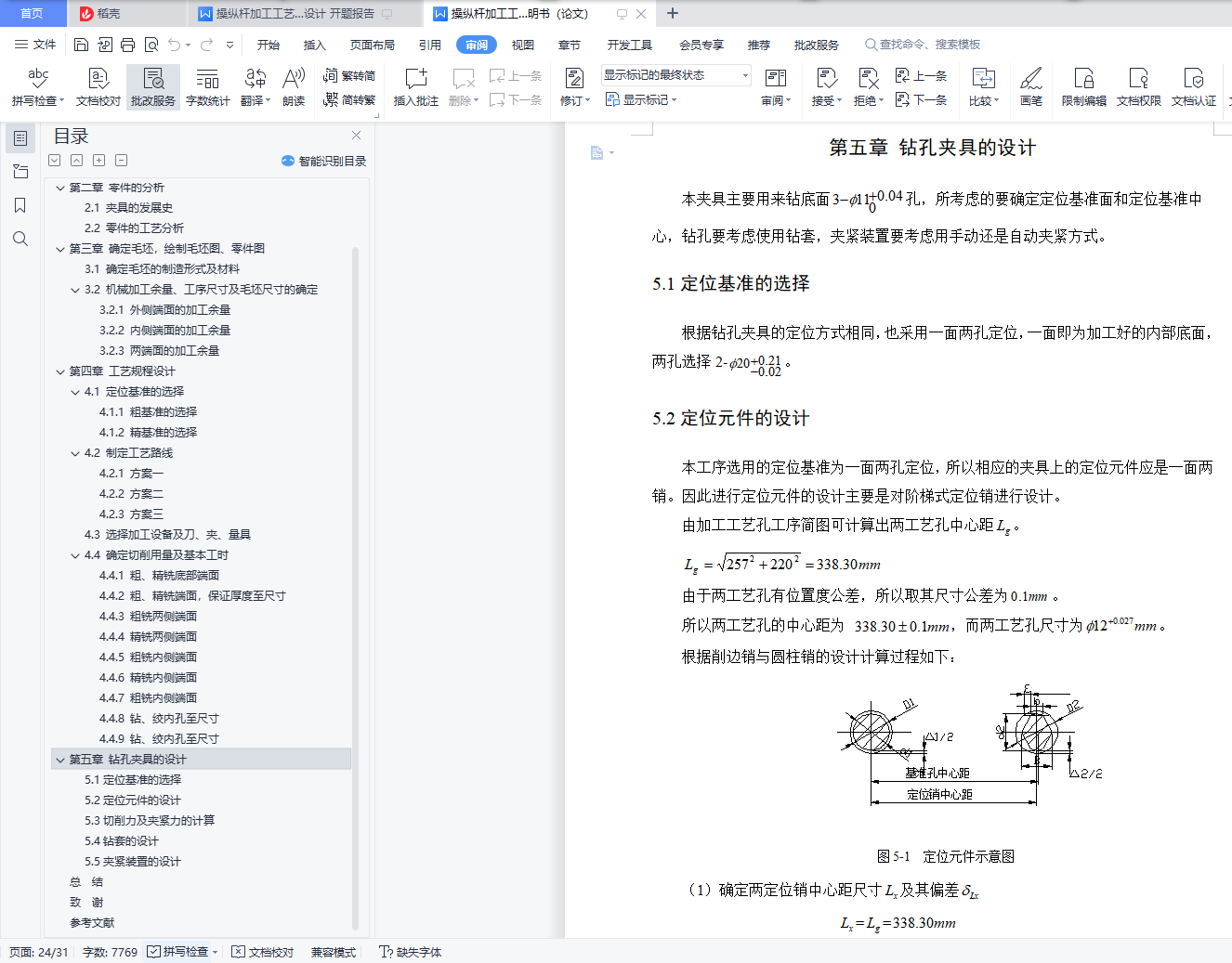Open print preview from quick access toolbar
This screenshot has height=963, width=1232.
151,45
